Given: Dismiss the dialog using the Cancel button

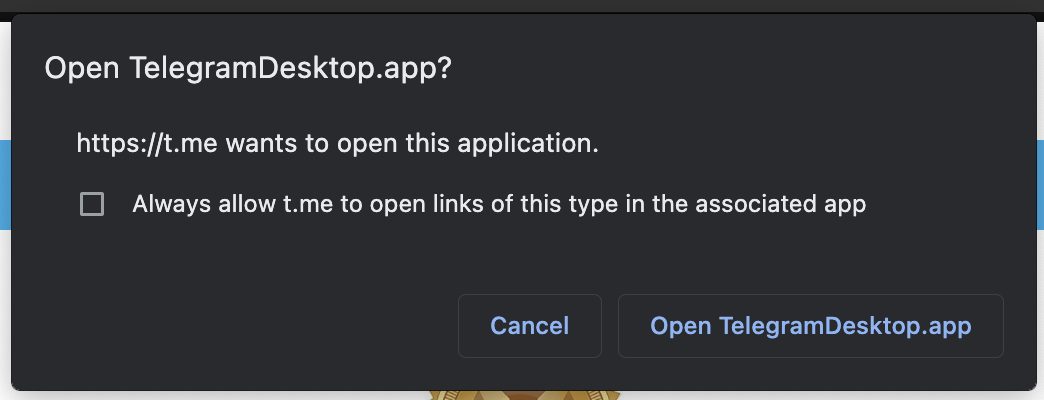Looking at the screenshot, I should click(530, 326).
